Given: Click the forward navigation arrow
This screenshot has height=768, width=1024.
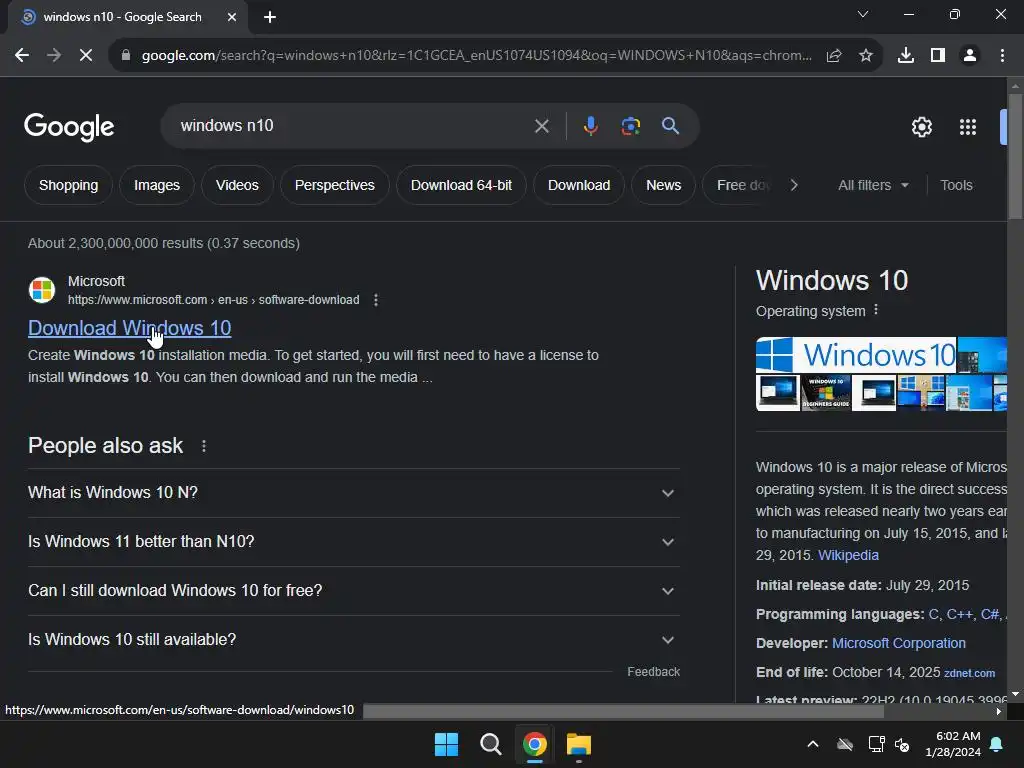Looking at the screenshot, I should 54,56.
